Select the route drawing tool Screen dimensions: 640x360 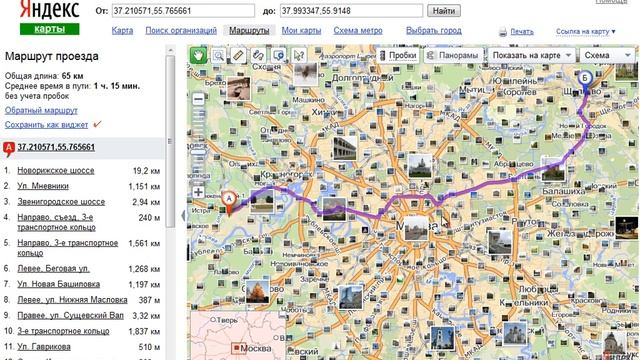click(x=258, y=55)
